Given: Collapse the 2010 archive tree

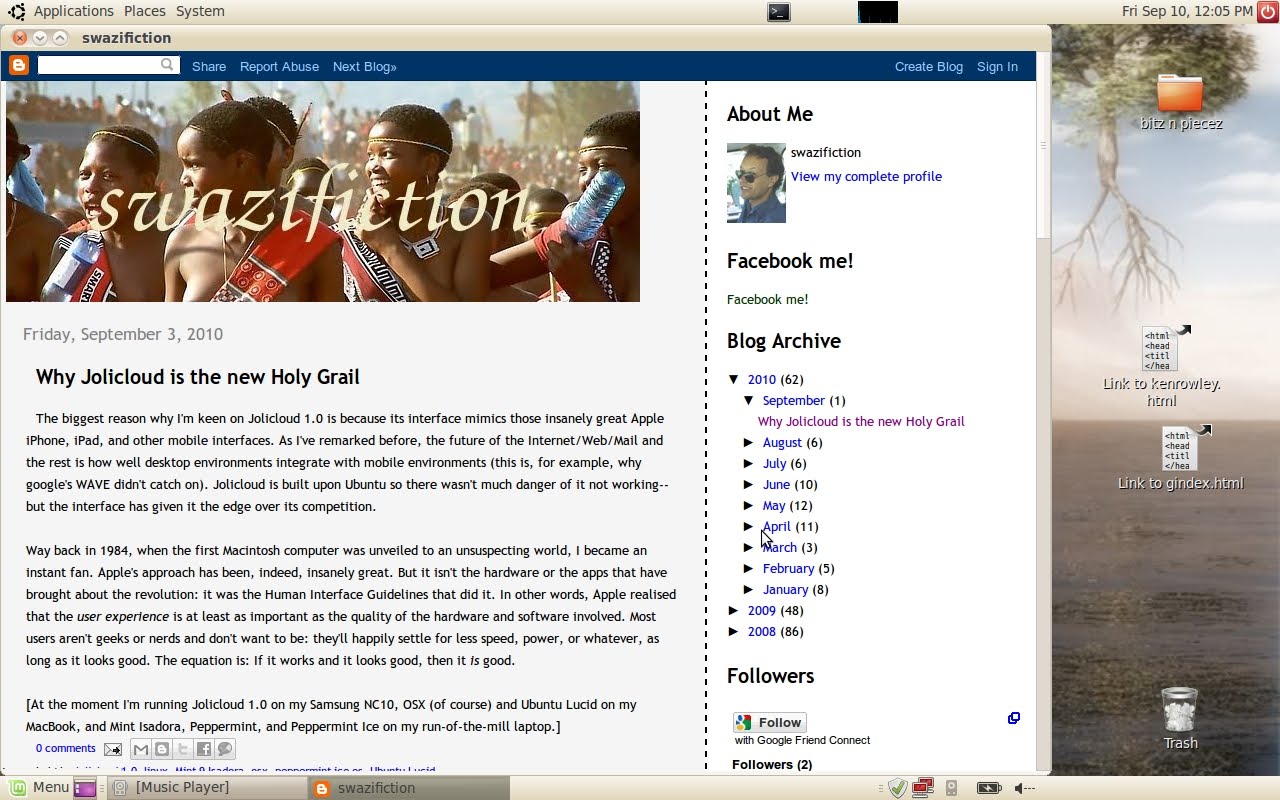Looking at the screenshot, I should [734, 379].
